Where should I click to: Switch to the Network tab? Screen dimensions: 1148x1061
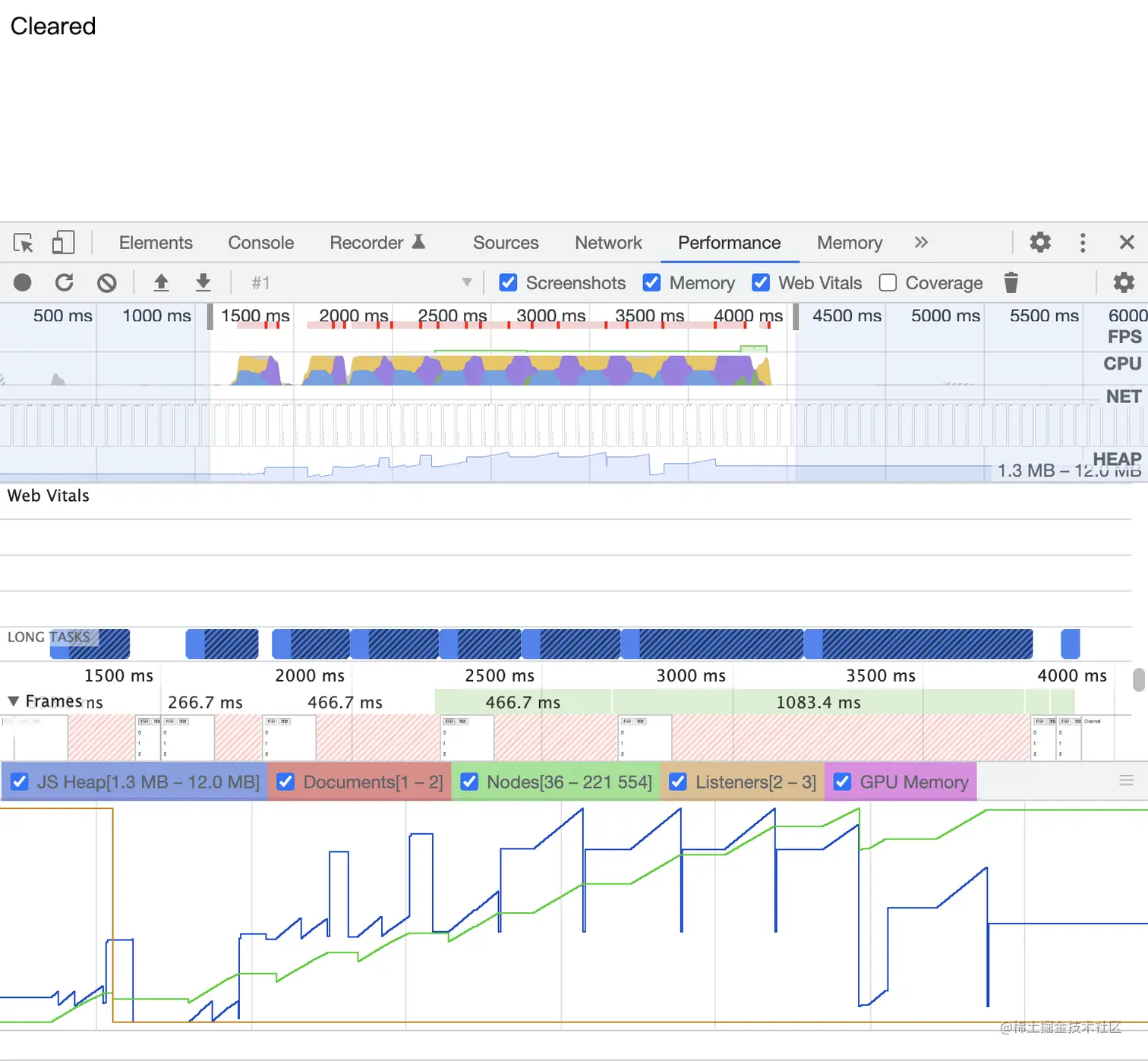click(x=608, y=243)
